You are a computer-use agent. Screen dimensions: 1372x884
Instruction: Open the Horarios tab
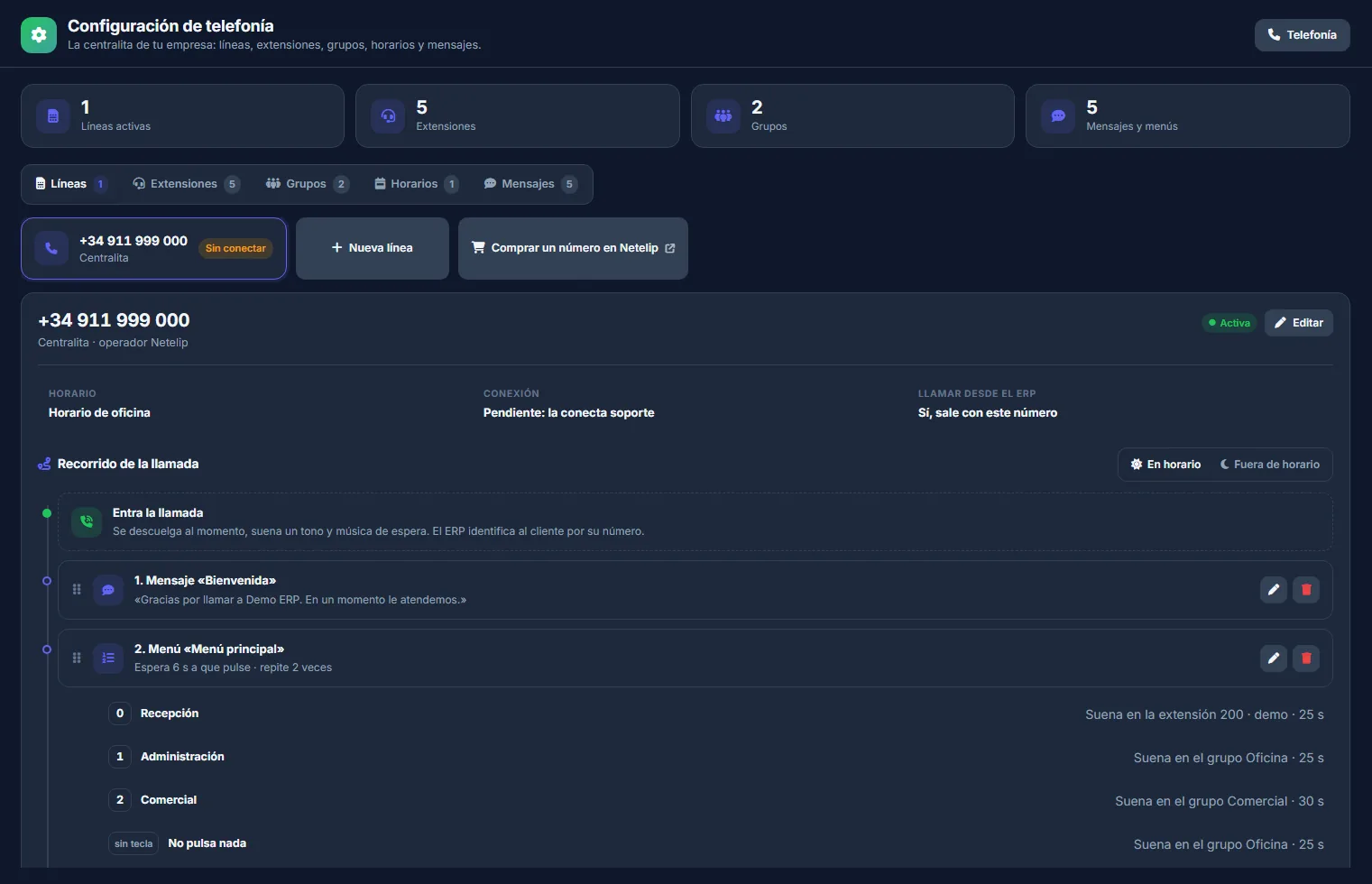tap(416, 184)
